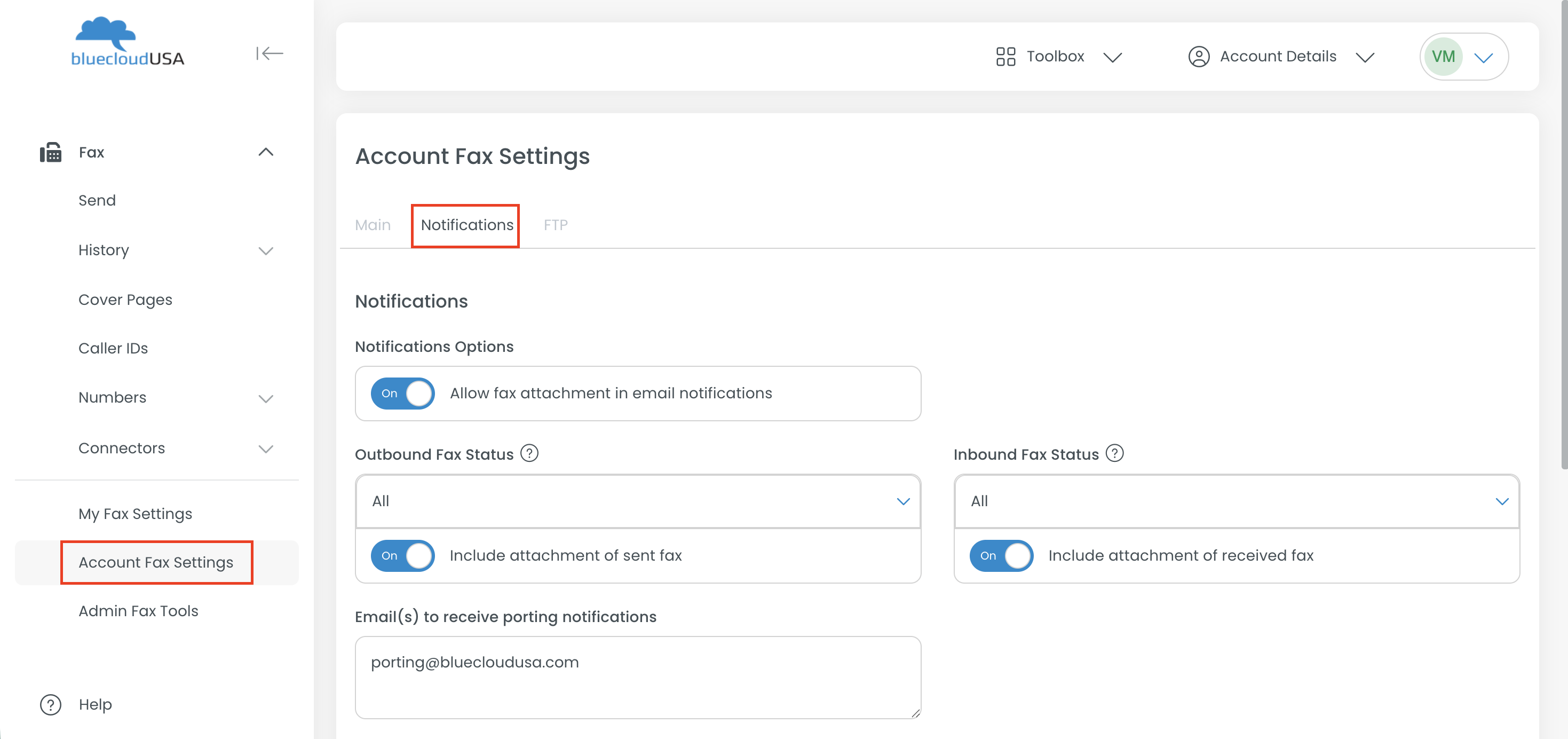Click the Toolbox grid icon

pyautogui.click(x=1005, y=57)
